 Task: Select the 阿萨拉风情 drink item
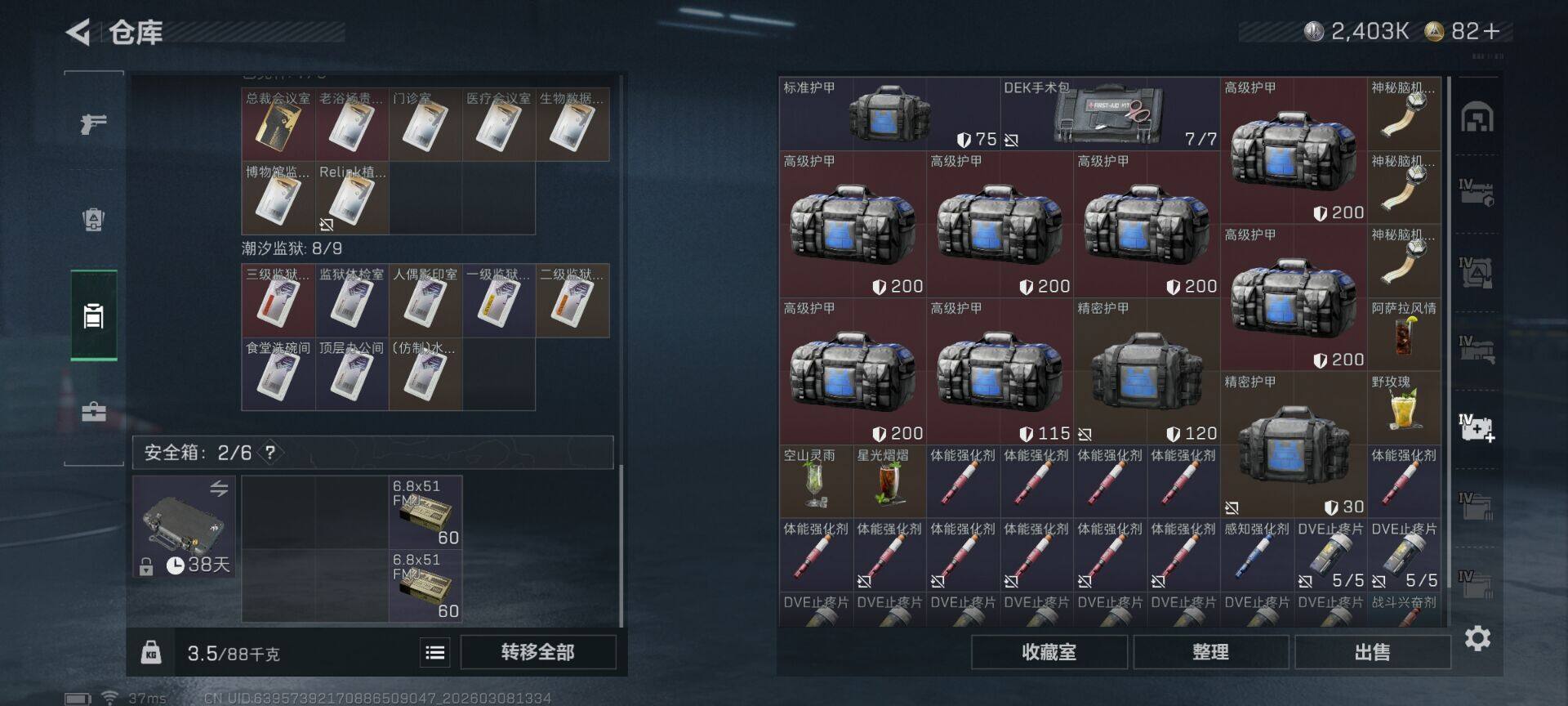tap(1404, 334)
